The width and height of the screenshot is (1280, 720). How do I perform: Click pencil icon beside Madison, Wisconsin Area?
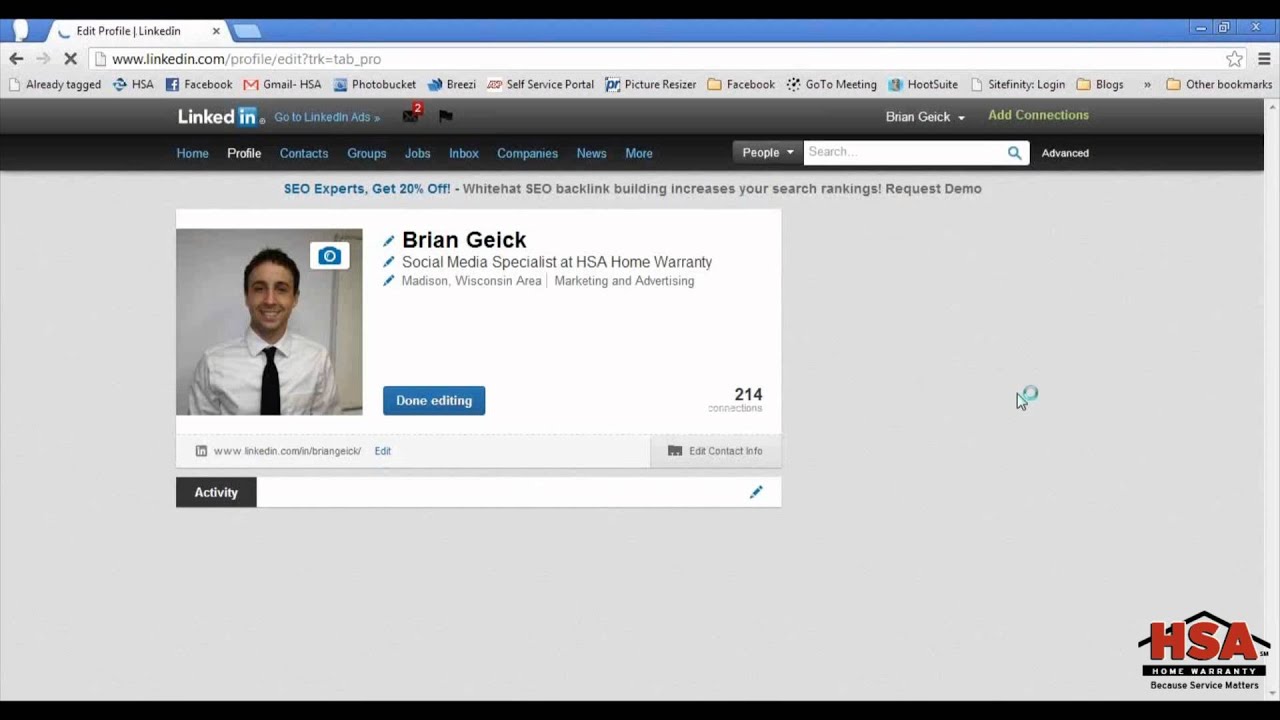pos(389,281)
